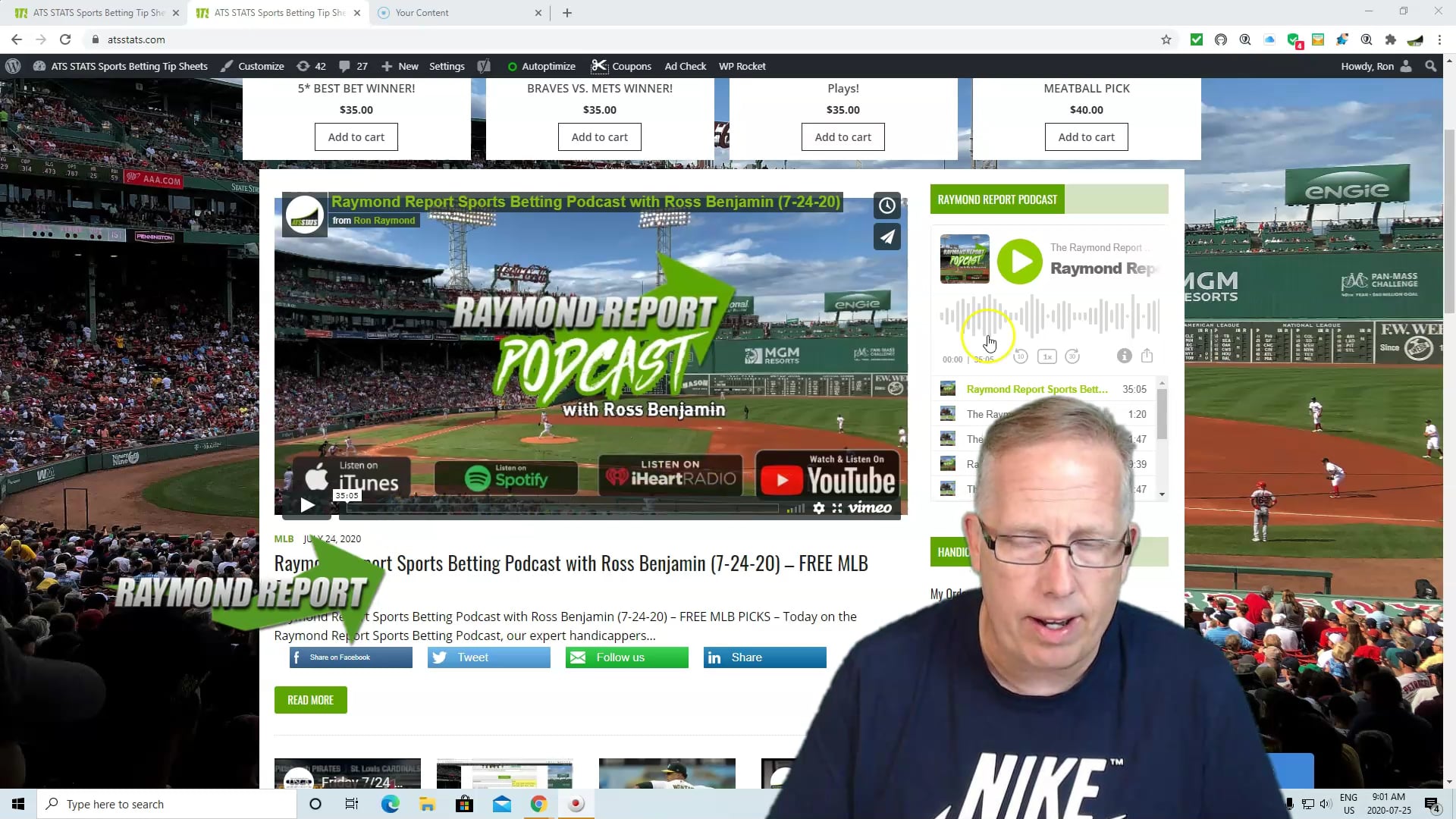The image size is (1456, 819).
Task: Open Chrome extensions puzzle icon
Action: tap(1390, 39)
